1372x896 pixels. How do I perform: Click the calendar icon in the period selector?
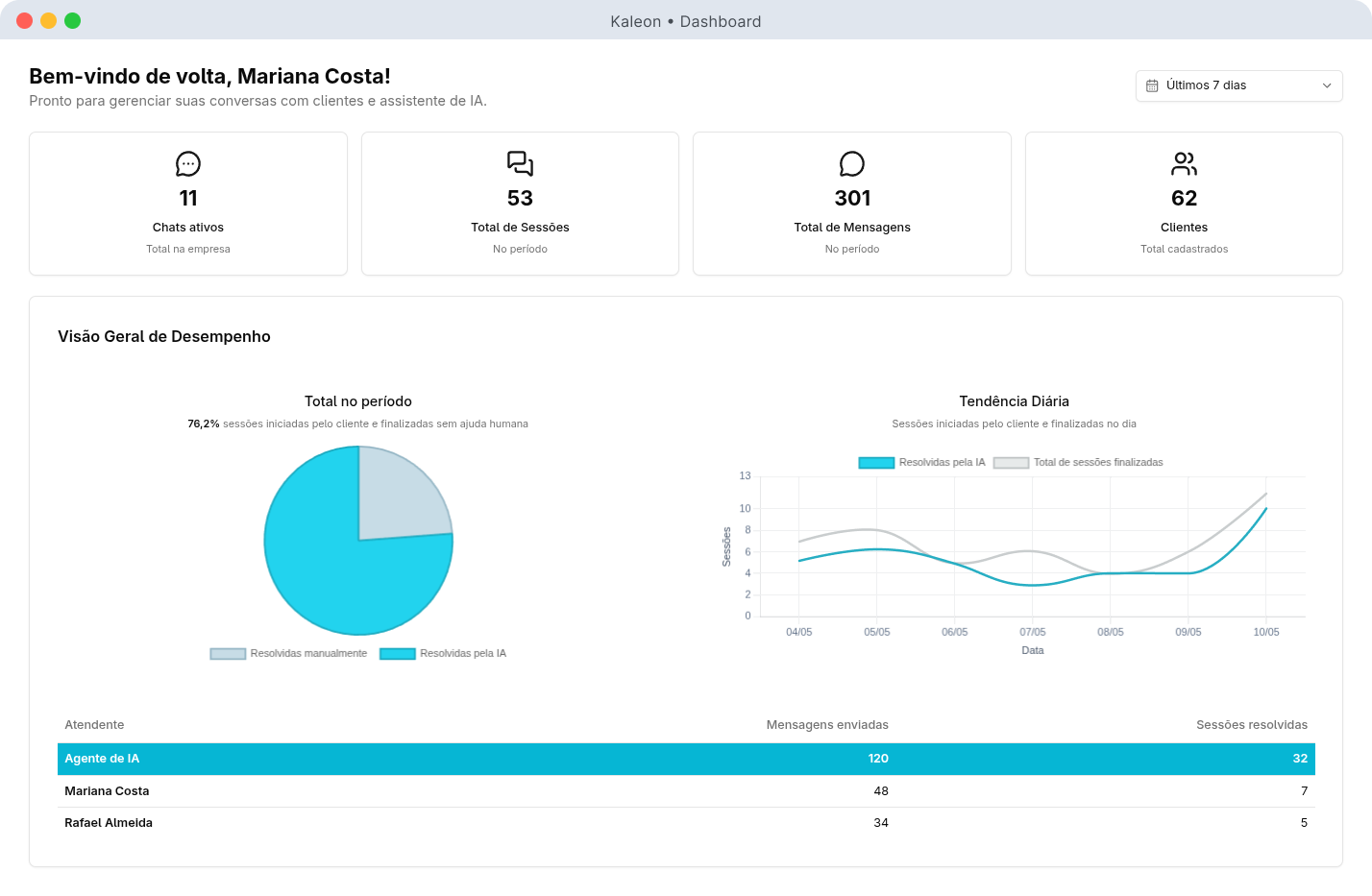click(1152, 85)
